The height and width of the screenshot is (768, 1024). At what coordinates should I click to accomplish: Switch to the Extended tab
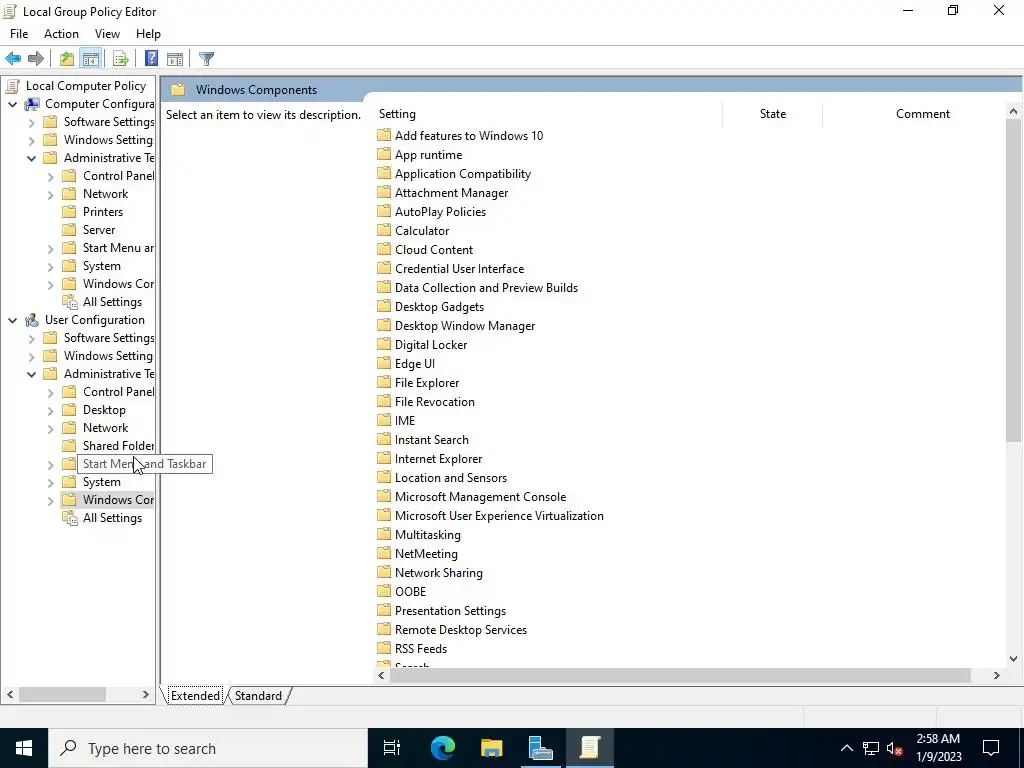195,696
